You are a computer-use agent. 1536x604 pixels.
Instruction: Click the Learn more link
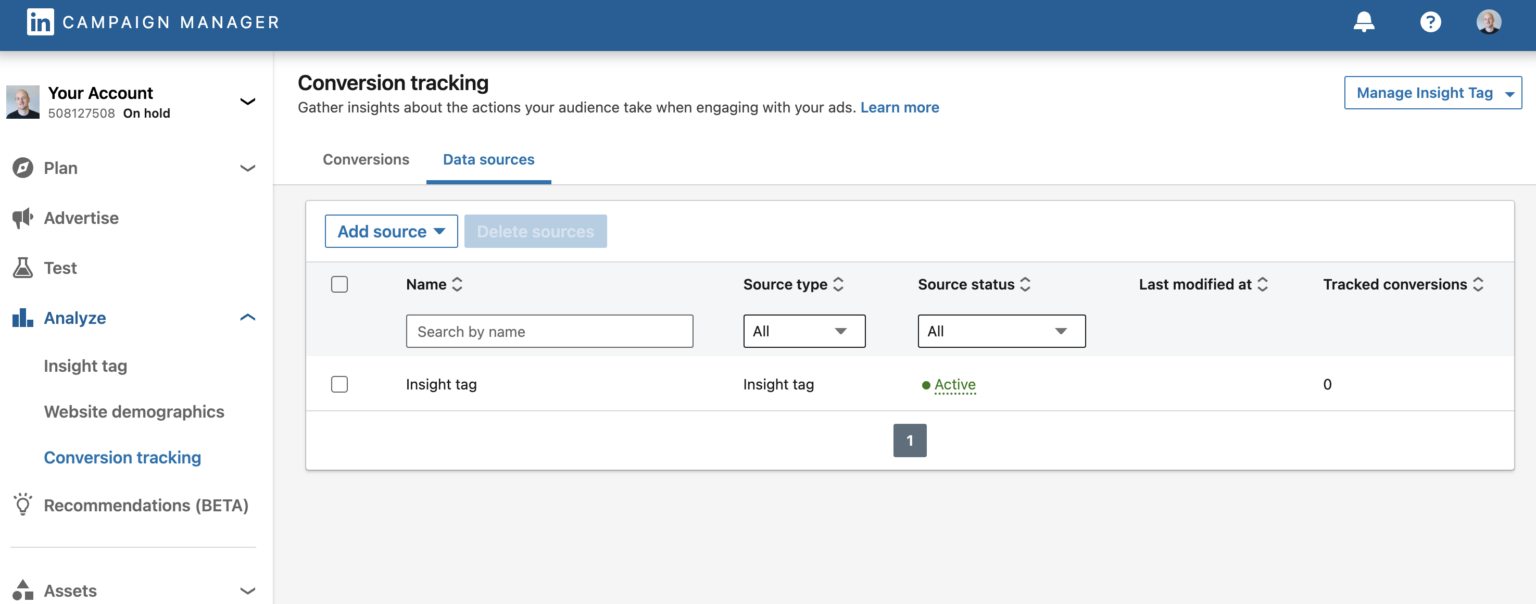tap(899, 107)
